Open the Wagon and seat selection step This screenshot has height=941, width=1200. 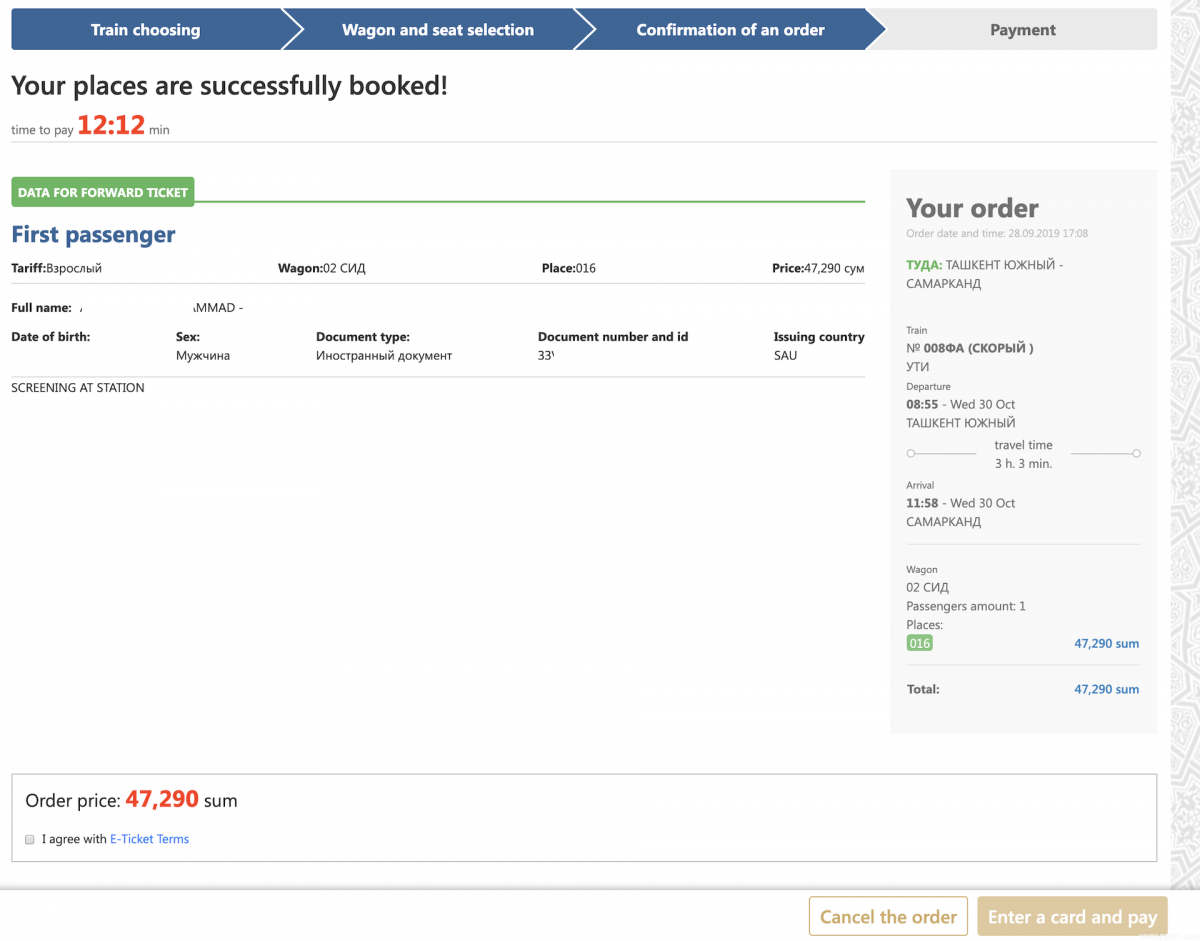[x=437, y=30]
